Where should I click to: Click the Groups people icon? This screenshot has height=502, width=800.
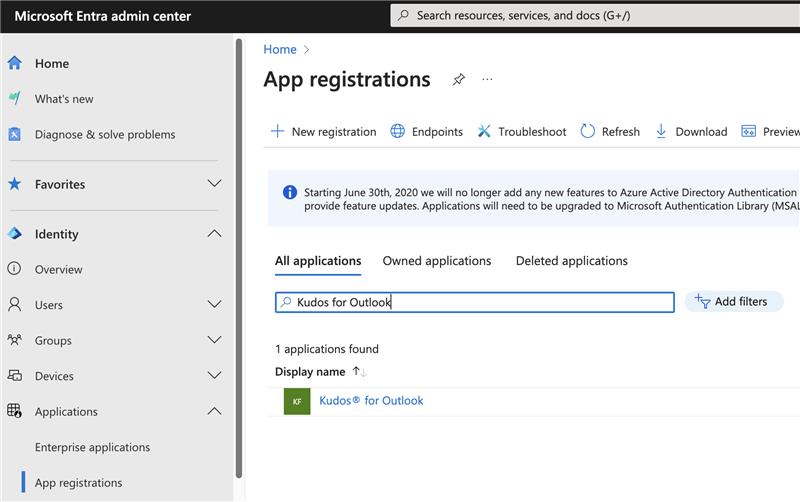tap(15, 340)
